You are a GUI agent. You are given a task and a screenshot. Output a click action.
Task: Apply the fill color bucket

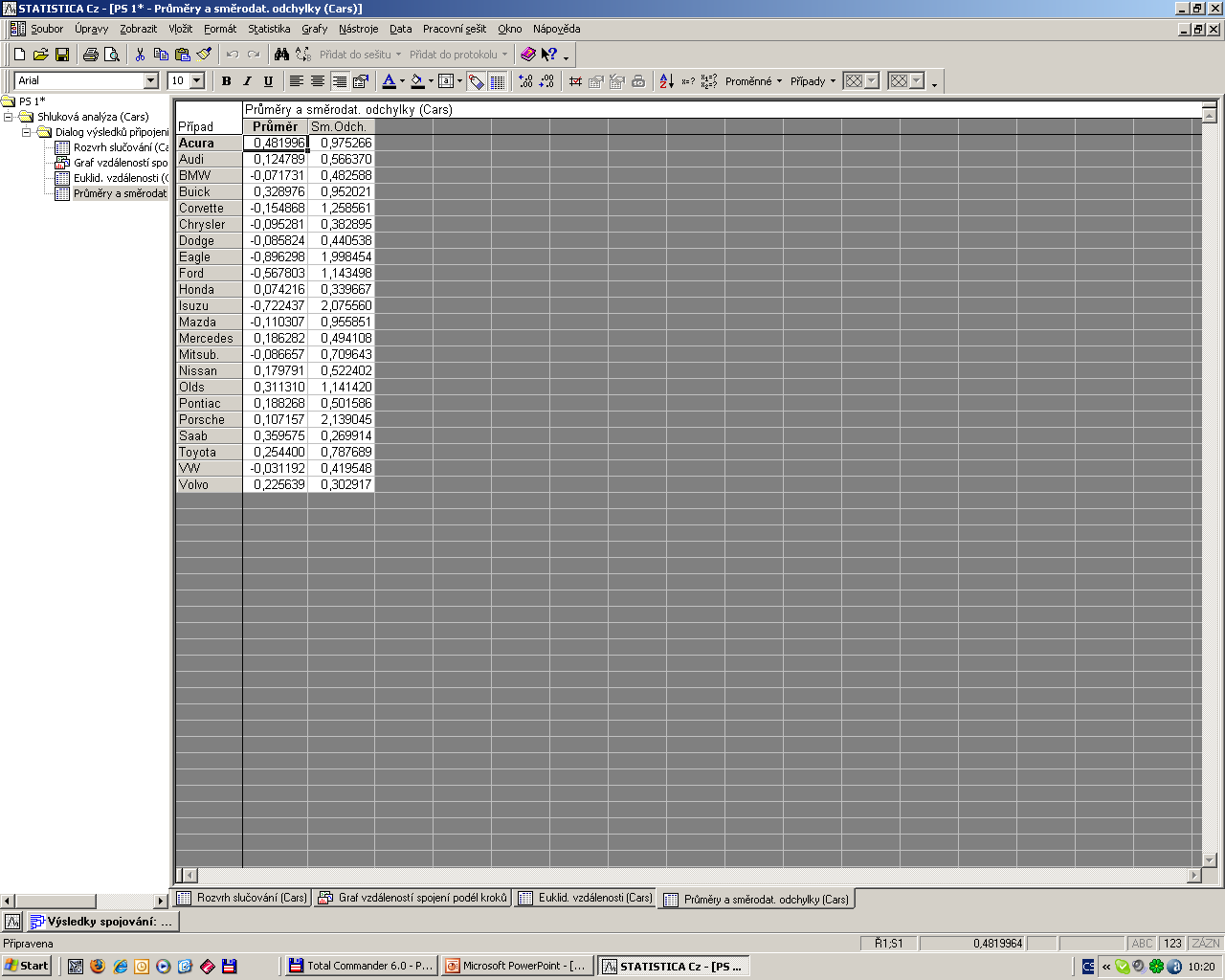[x=417, y=81]
